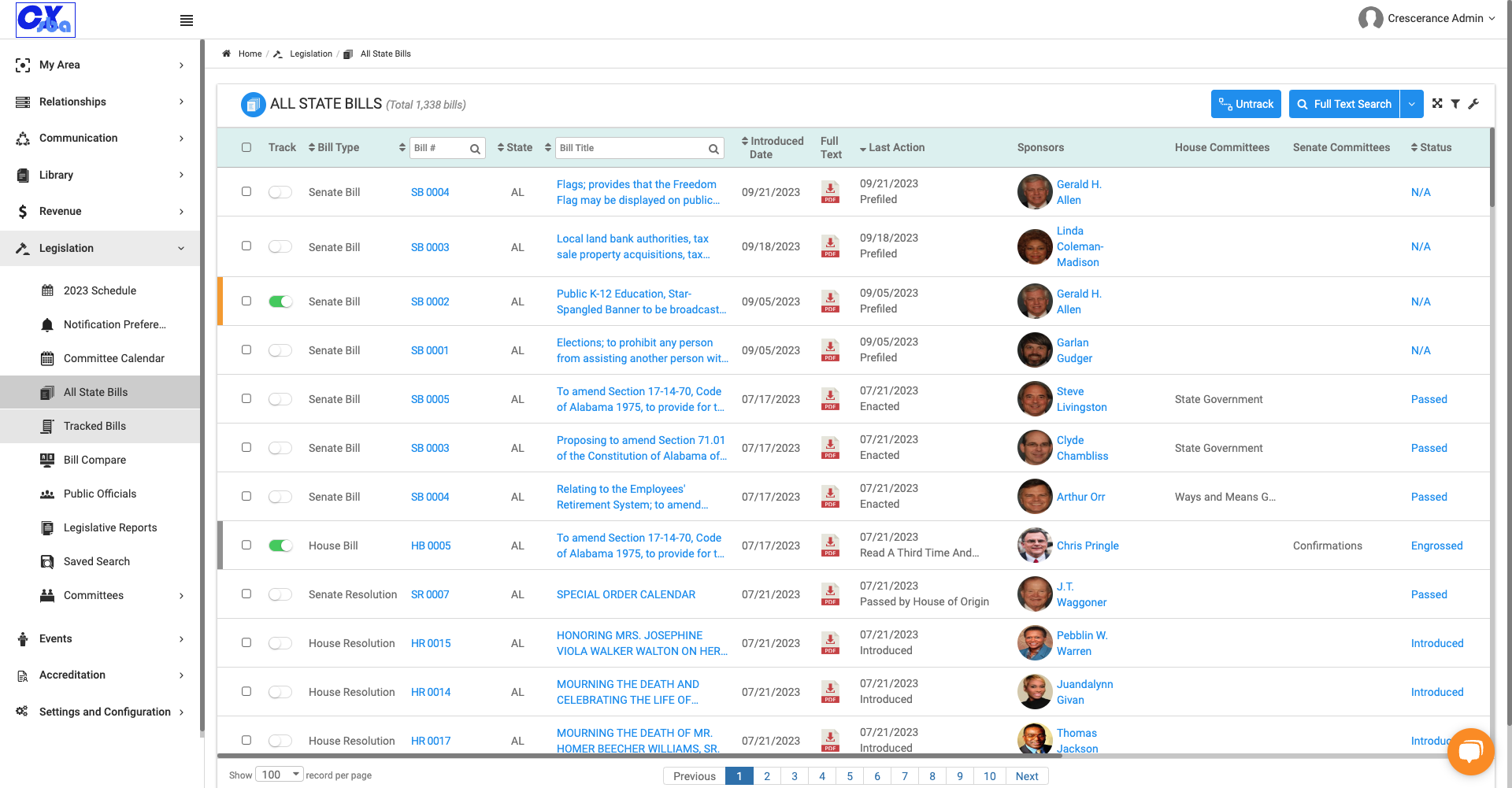Screen dimensions: 1512x788
Task: Toggle the hamburger sidebar menu icon
Action: [x=187, y=20]
